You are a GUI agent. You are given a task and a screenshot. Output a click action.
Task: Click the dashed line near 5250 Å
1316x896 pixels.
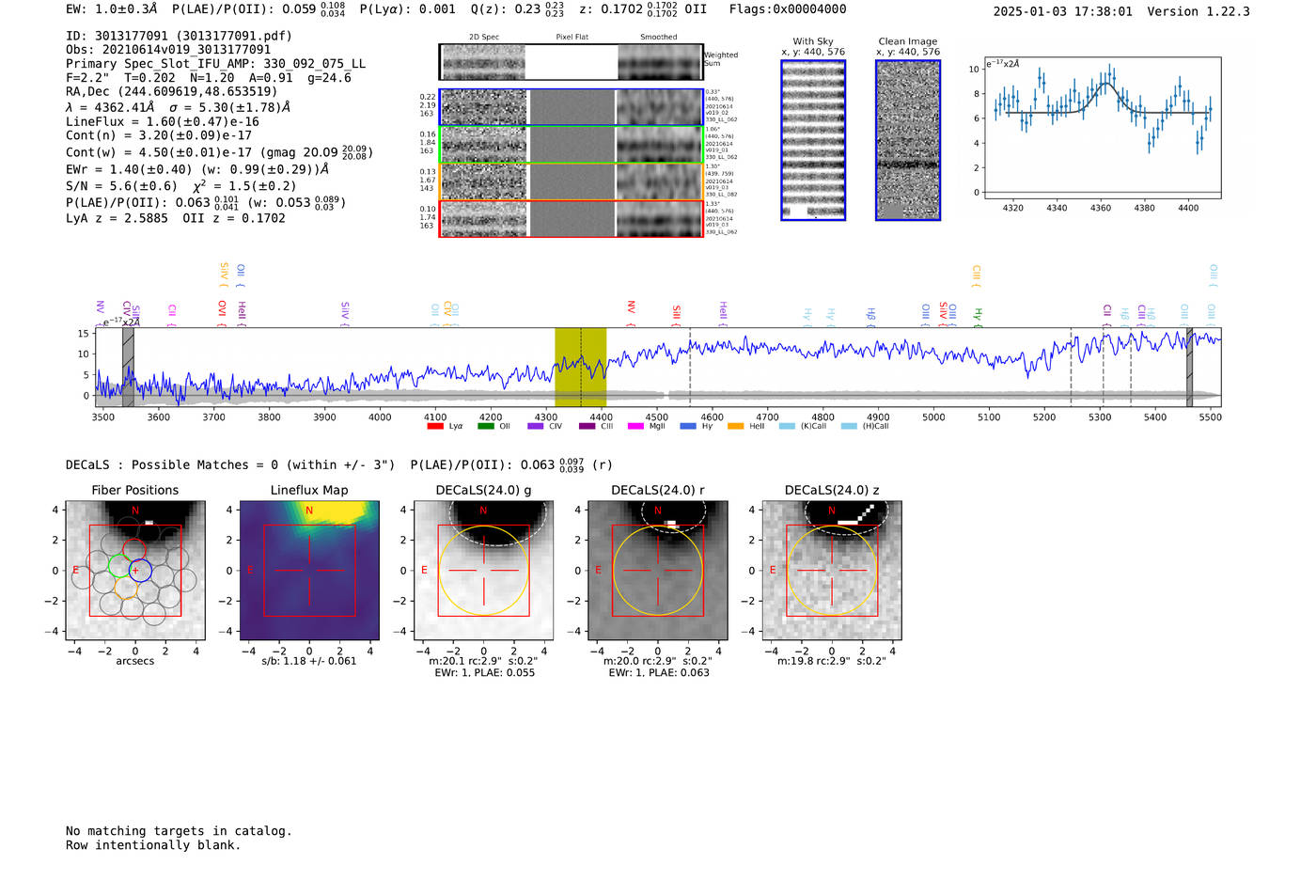point(1071,367)
